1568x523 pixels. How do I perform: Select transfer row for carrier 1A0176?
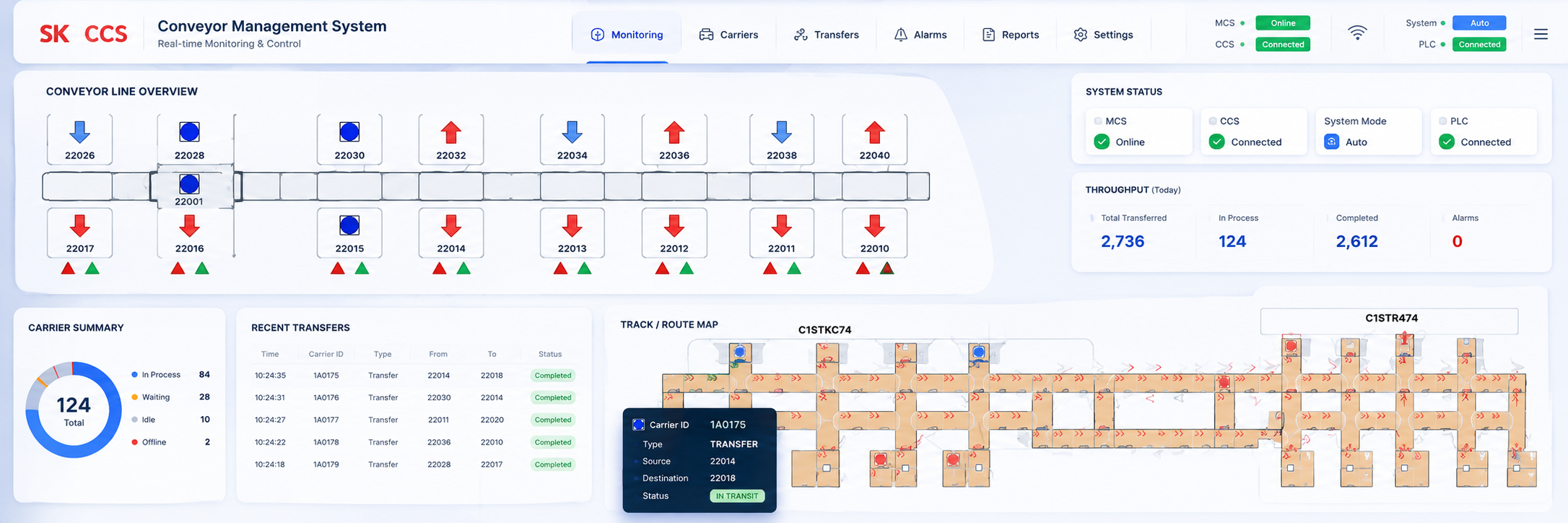point(414,398)
